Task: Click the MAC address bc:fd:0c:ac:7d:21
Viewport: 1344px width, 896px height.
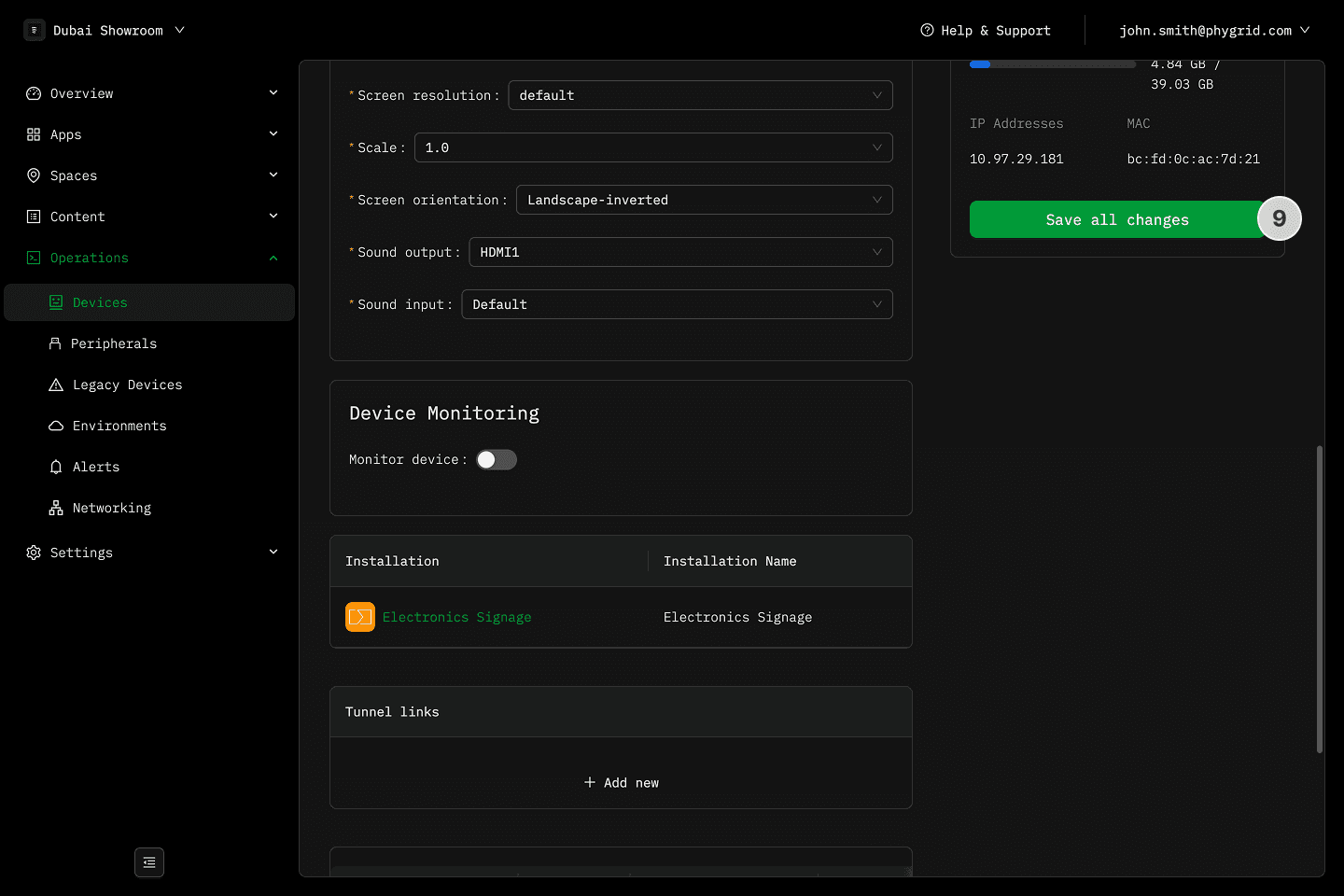Action: point(1194,159)
